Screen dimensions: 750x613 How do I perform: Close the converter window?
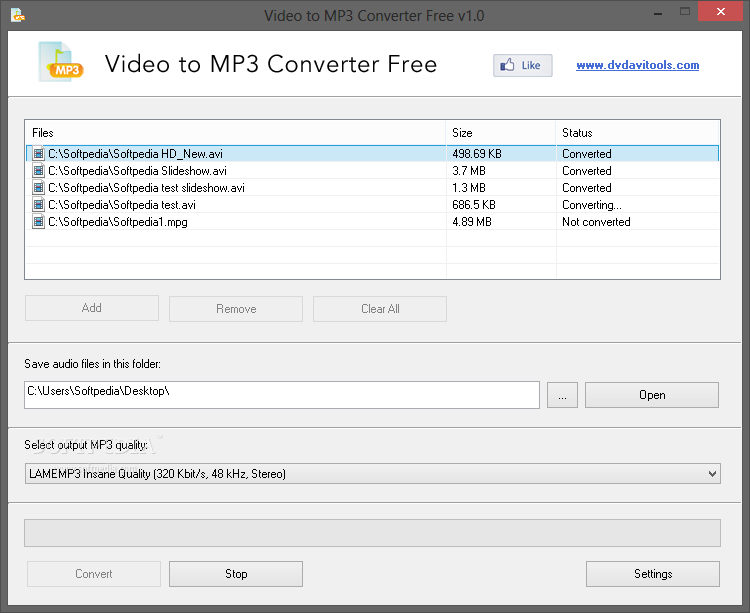[720, 11]
